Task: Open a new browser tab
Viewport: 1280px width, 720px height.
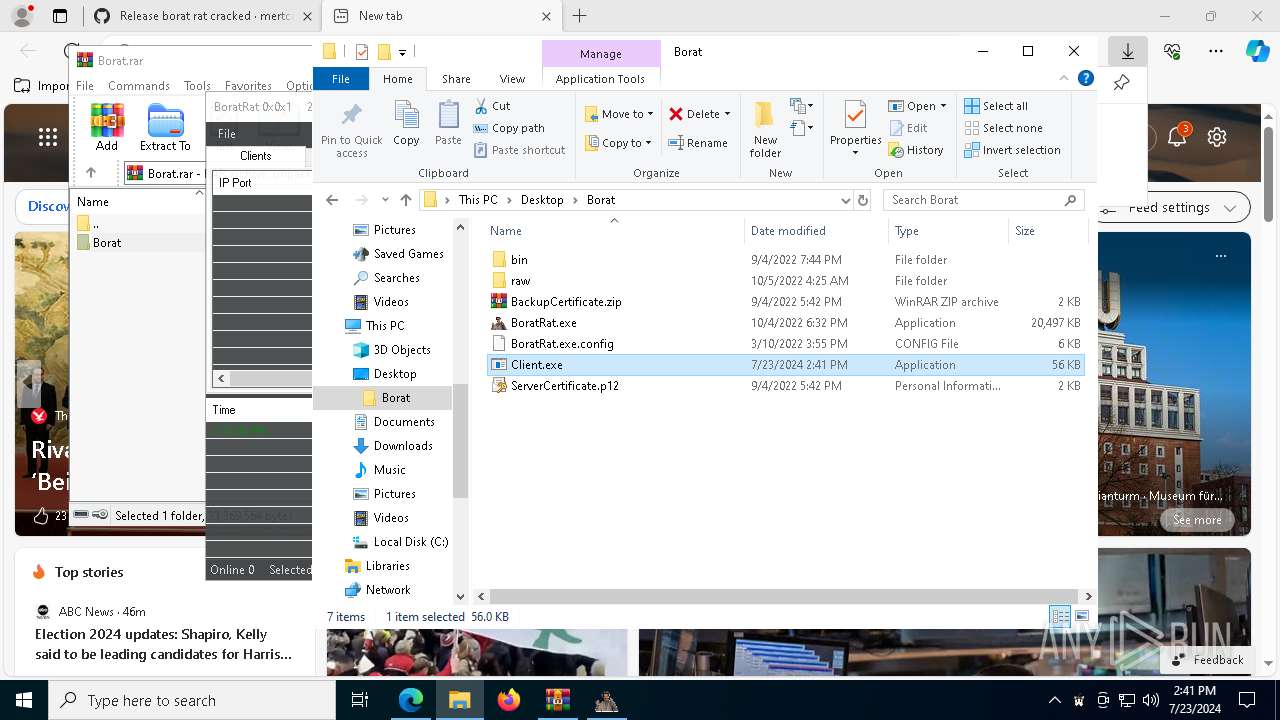Action: click(x=580, y=16)
